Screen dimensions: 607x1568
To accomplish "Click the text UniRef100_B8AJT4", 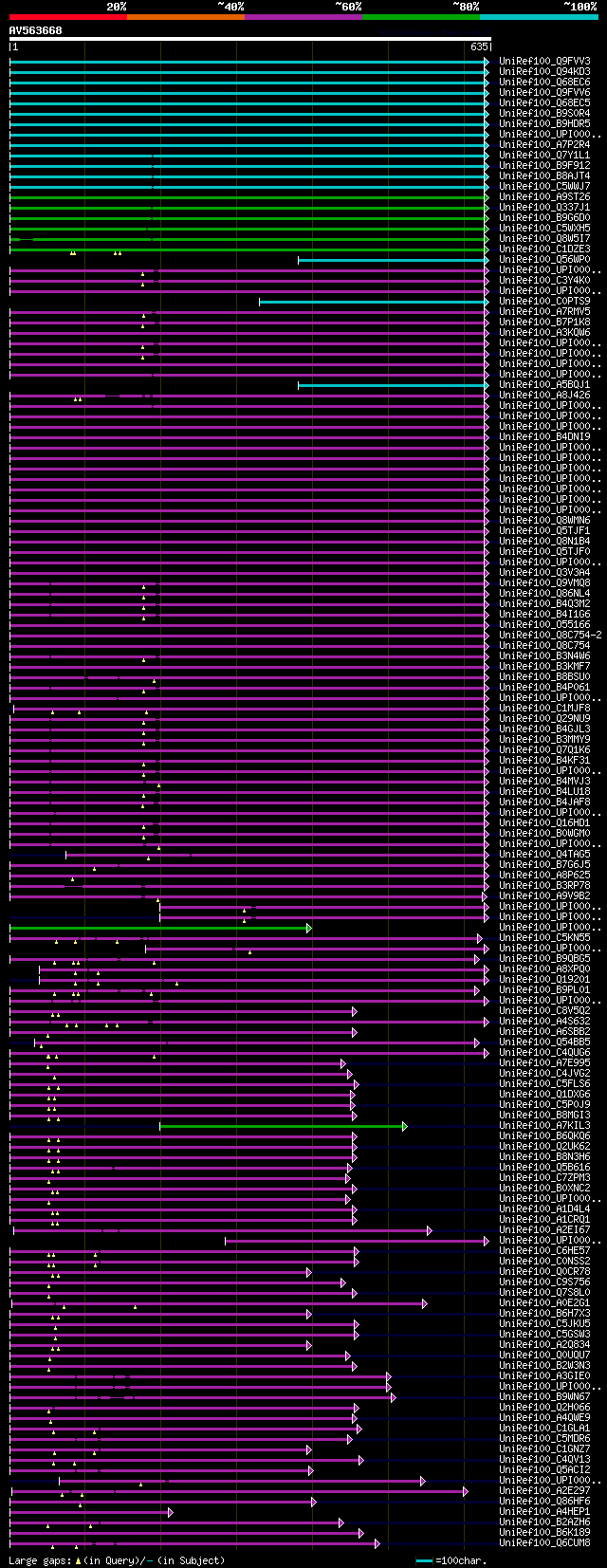I will 544,175.
